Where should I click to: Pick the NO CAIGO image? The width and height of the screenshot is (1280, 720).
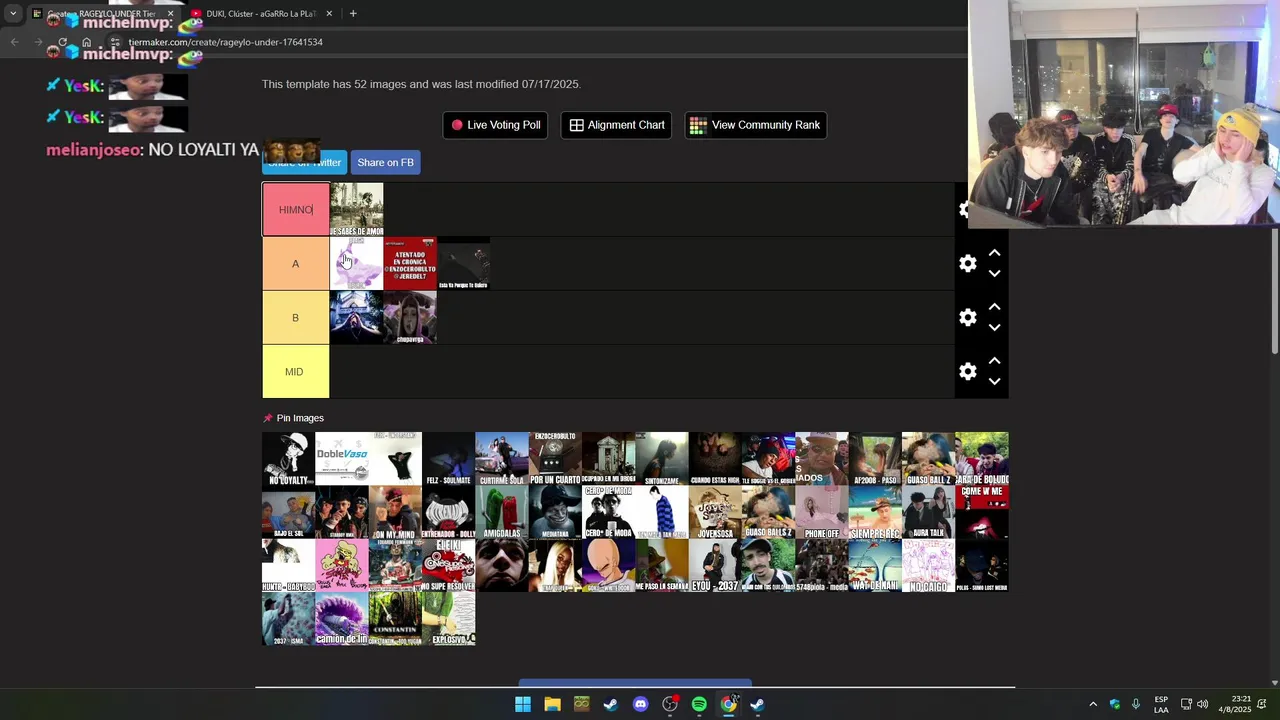pyautogui.click(x=928, y=566)
